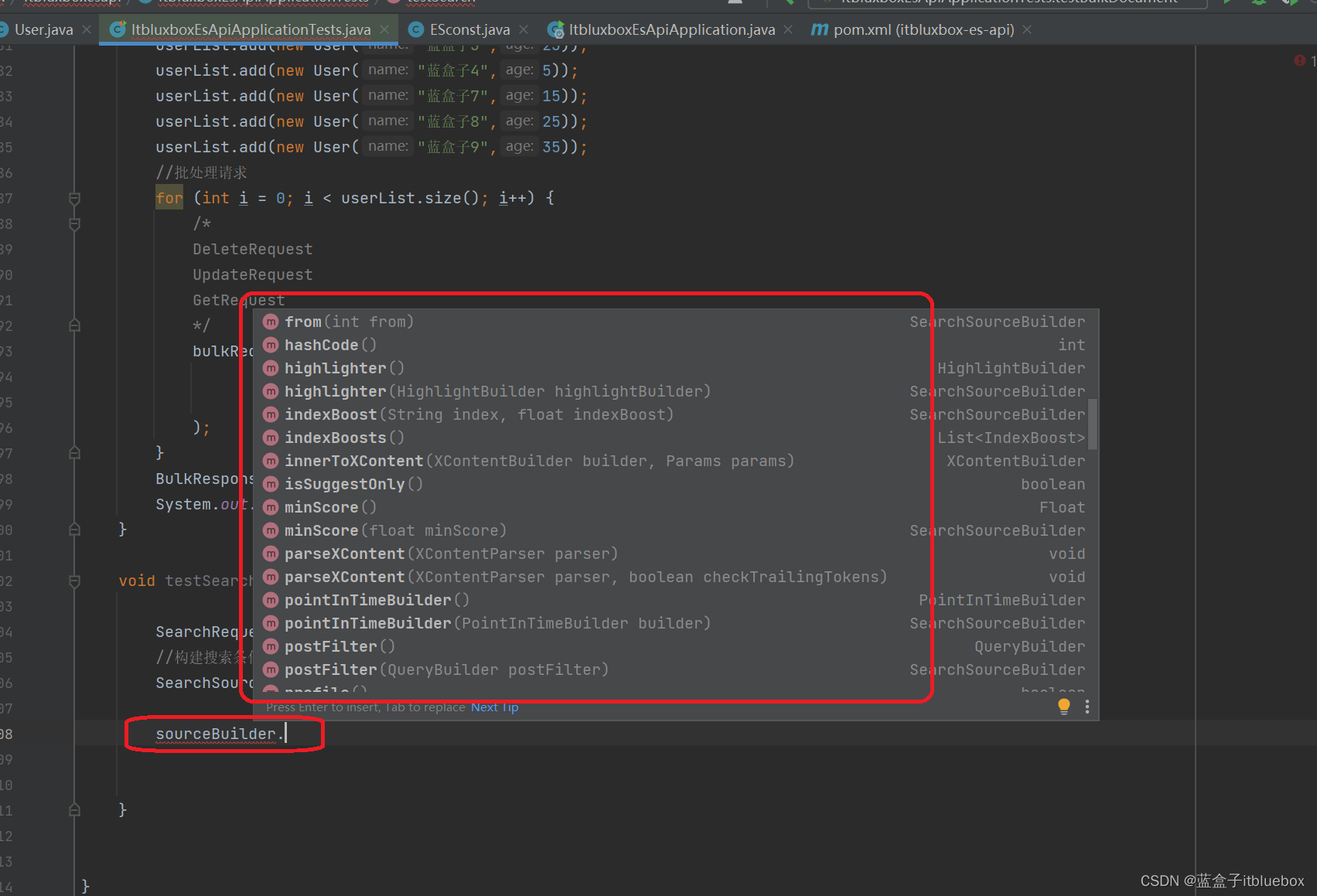Click the UpdateRequest comment text

253,274
